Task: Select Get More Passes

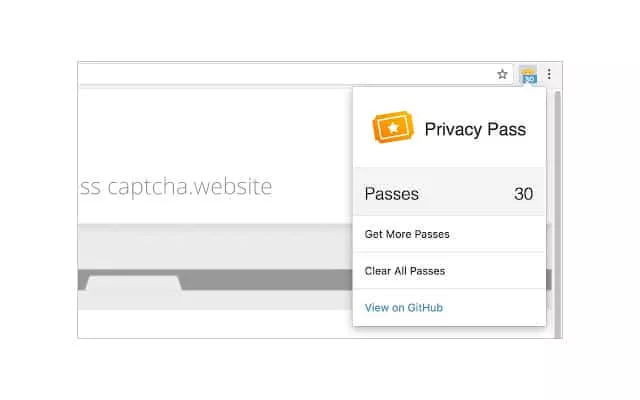Action: 407,234
